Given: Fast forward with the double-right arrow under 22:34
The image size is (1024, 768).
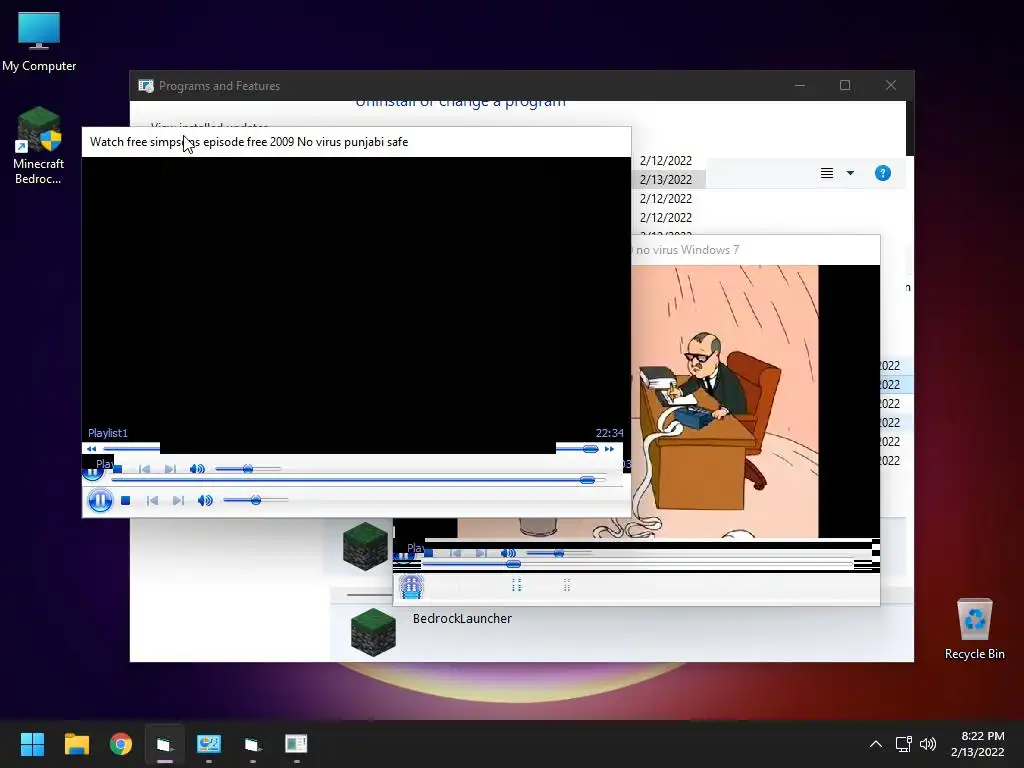Looking at the screenshot, I should click(609, 449).
